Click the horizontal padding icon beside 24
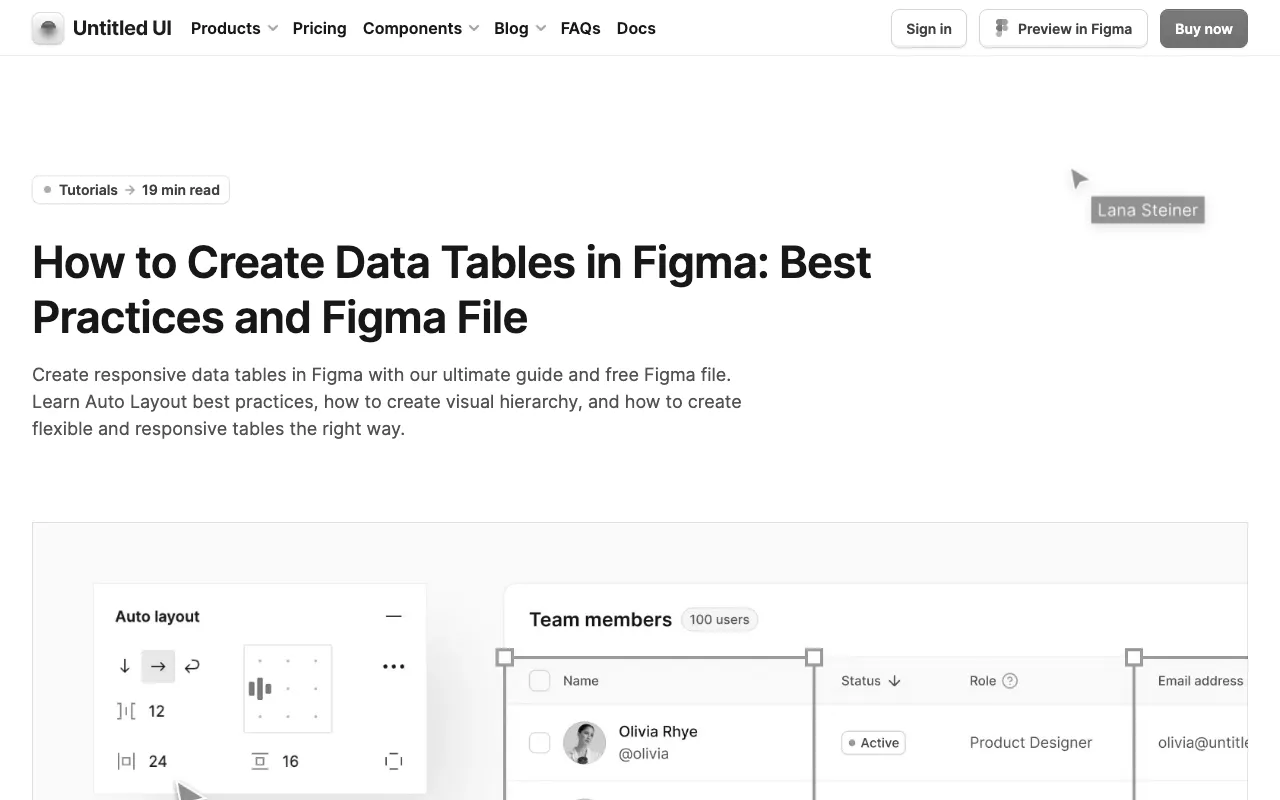The width and height of the screenshot is (1280, 800). (126, 761)
